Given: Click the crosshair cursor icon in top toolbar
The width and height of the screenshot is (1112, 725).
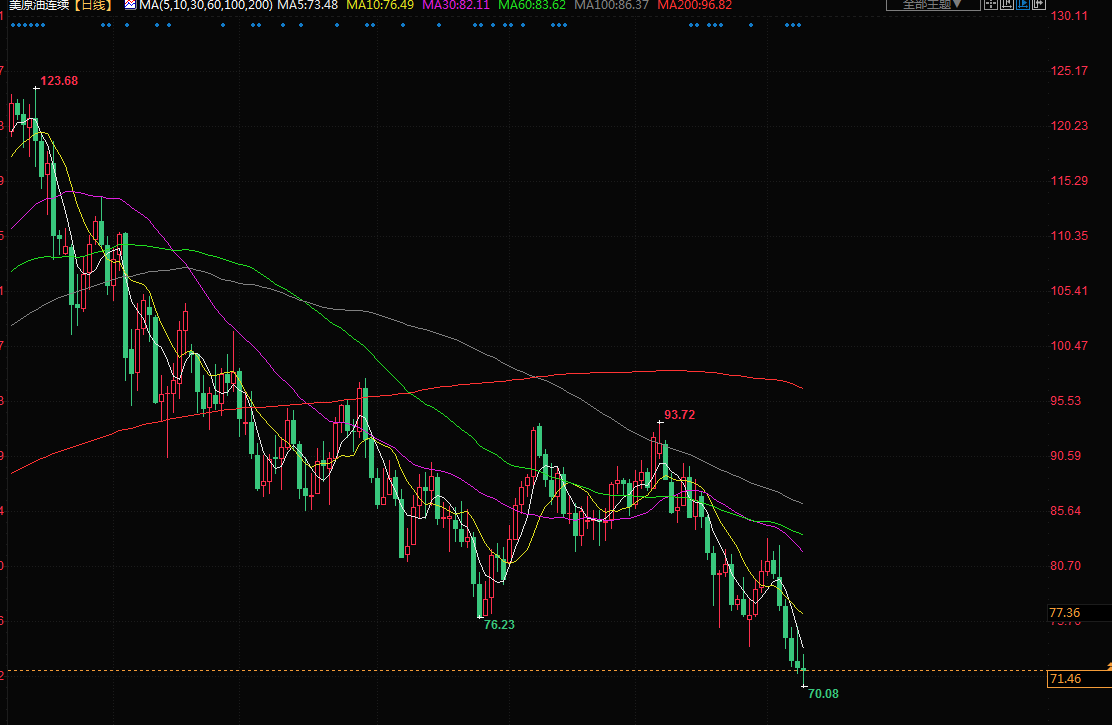Looking at the screenshot, I should (991, 4).
